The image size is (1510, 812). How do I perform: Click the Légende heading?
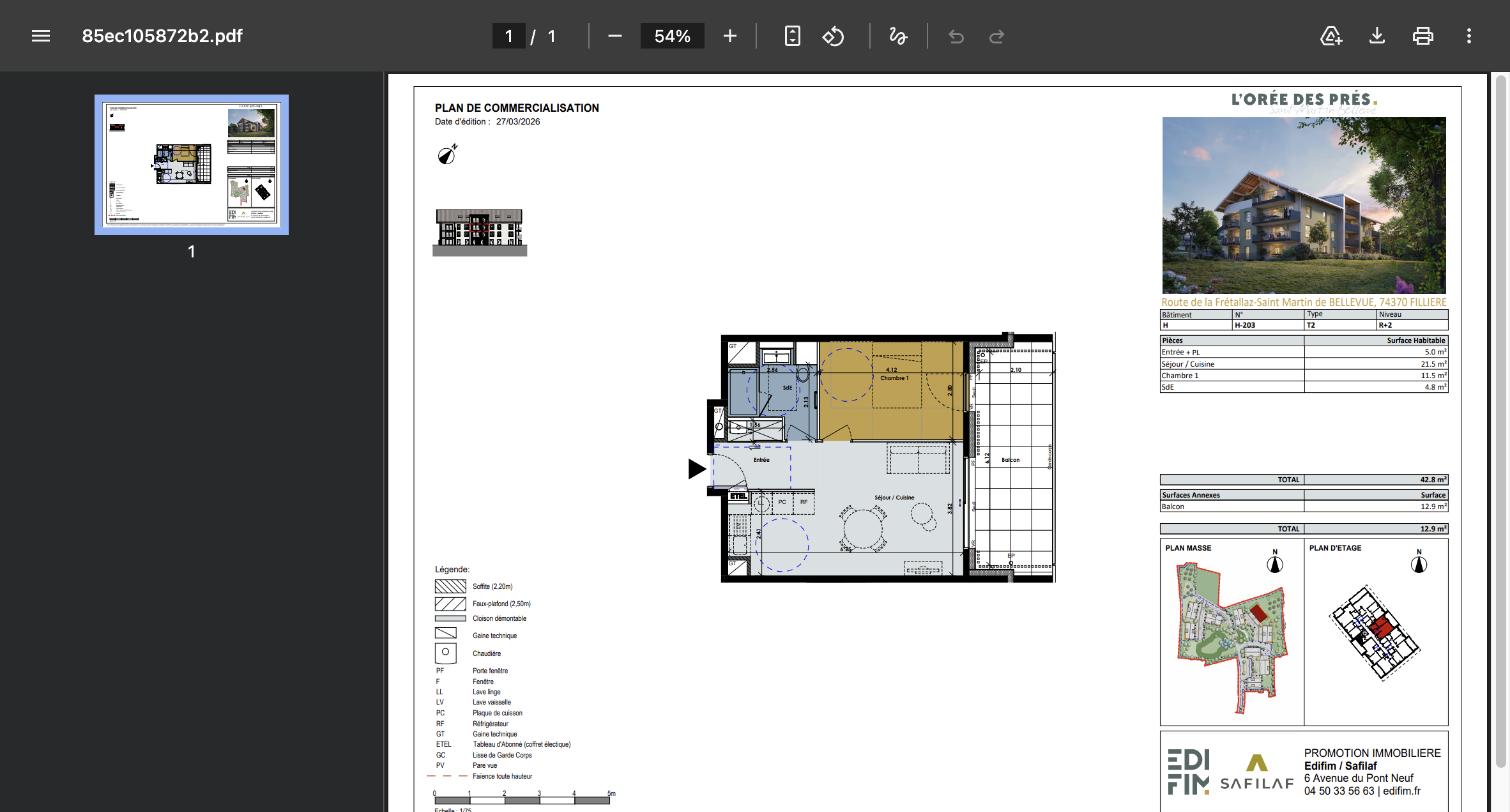point(452,570)
